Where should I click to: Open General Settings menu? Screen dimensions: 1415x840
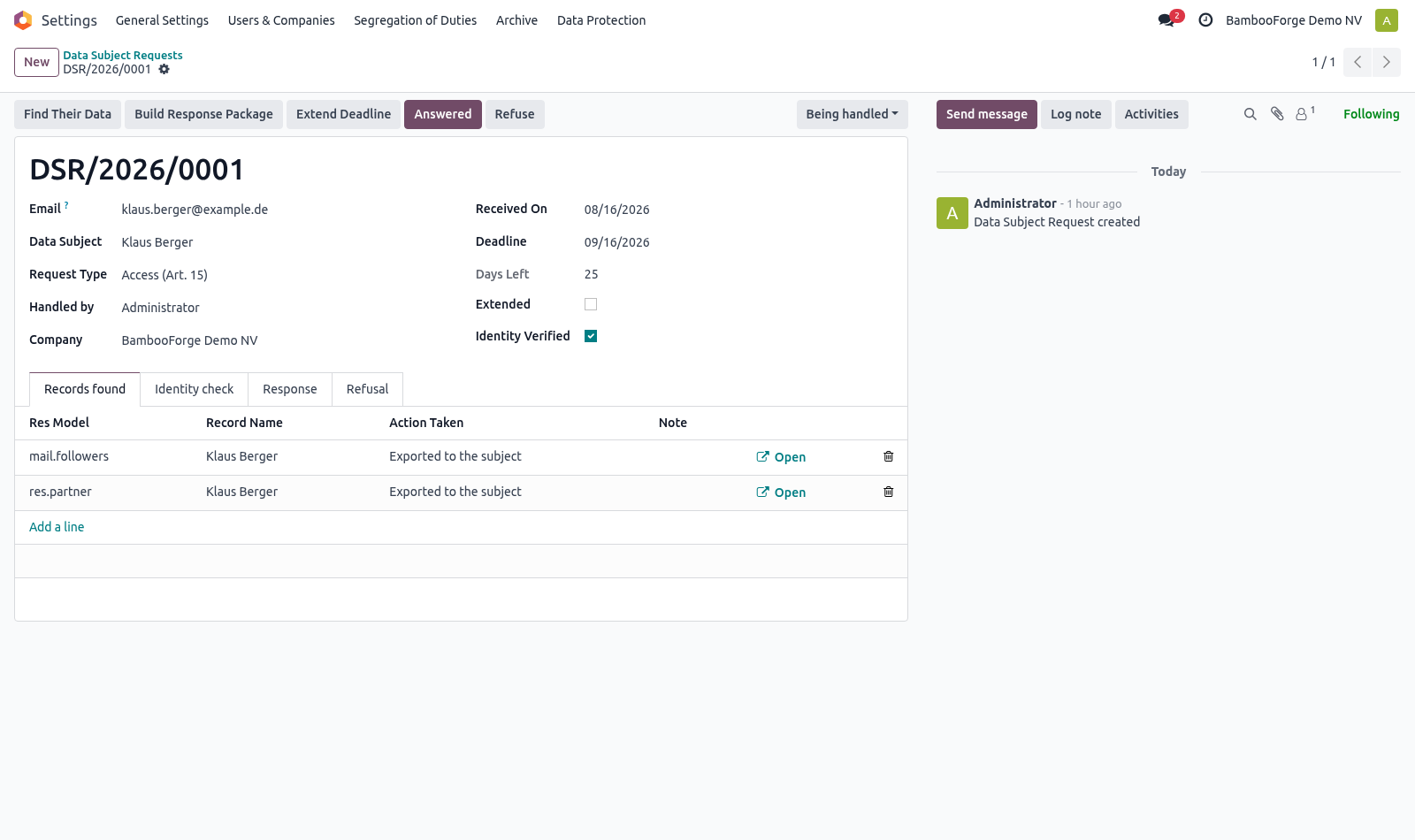tap(162, 20)
